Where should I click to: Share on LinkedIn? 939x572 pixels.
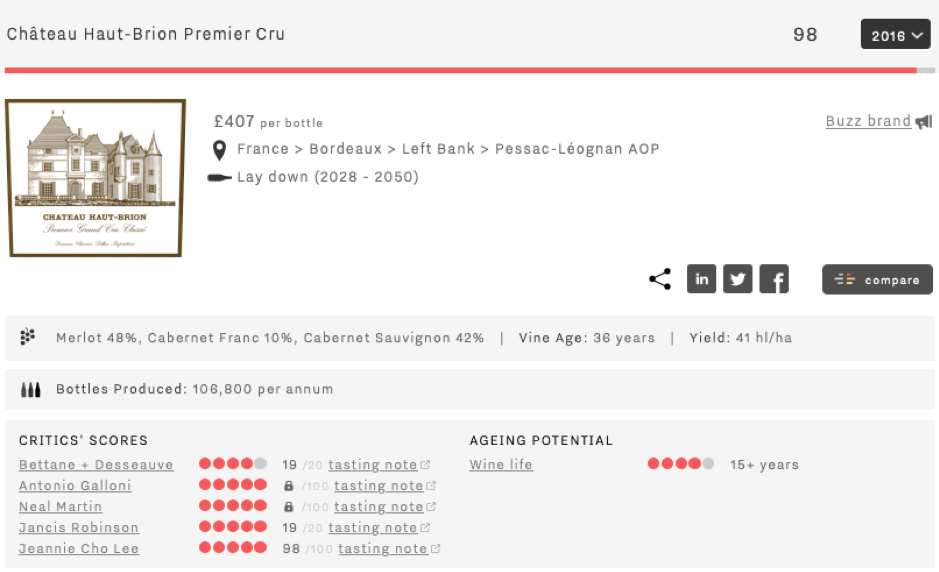pos(701,279)
